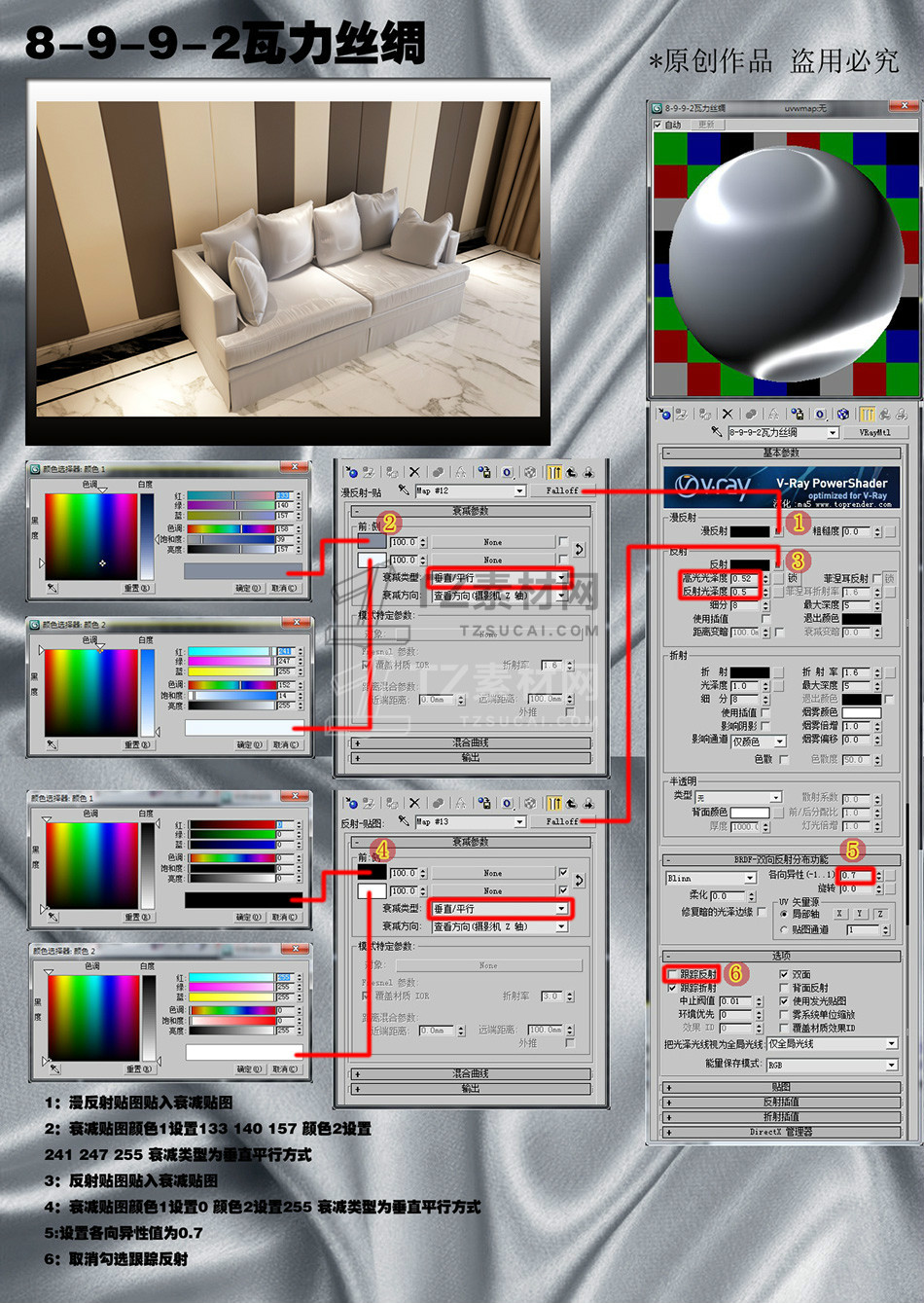Click small map button next to 漫反射 swatch
The height and width of the screenshot is (1303, 924).
coord(778,531)
